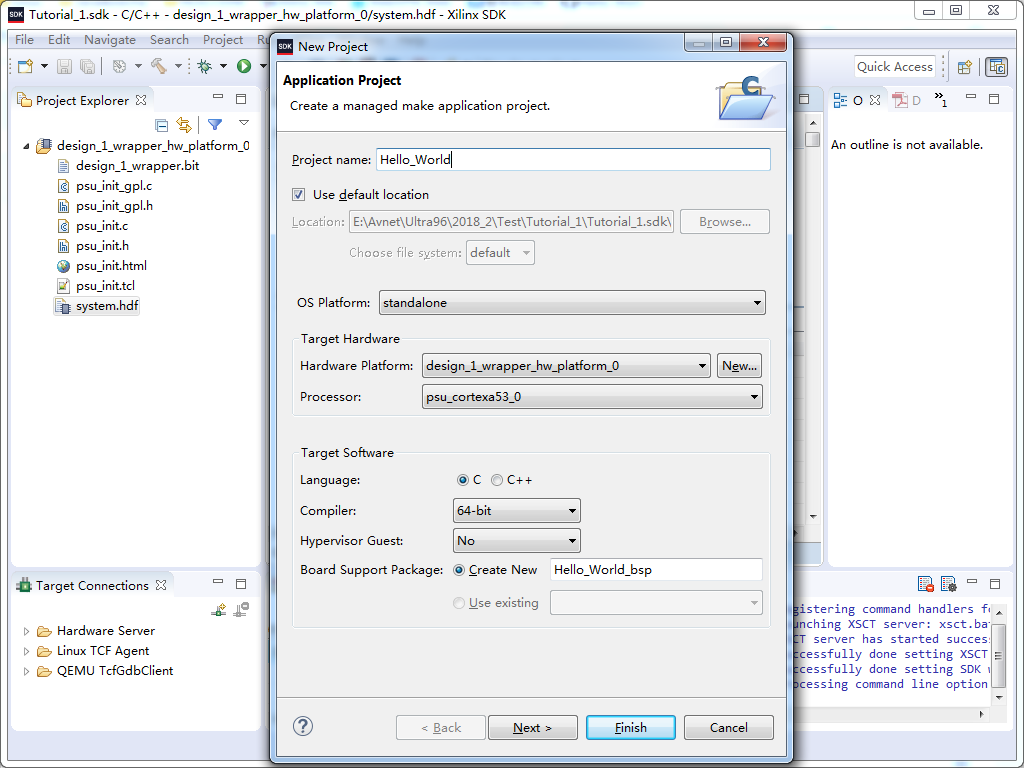This screenshot has width=1024, height=768.
Task: Click the filter icon in Project Explorer
Action: click(x=215, y=124)
